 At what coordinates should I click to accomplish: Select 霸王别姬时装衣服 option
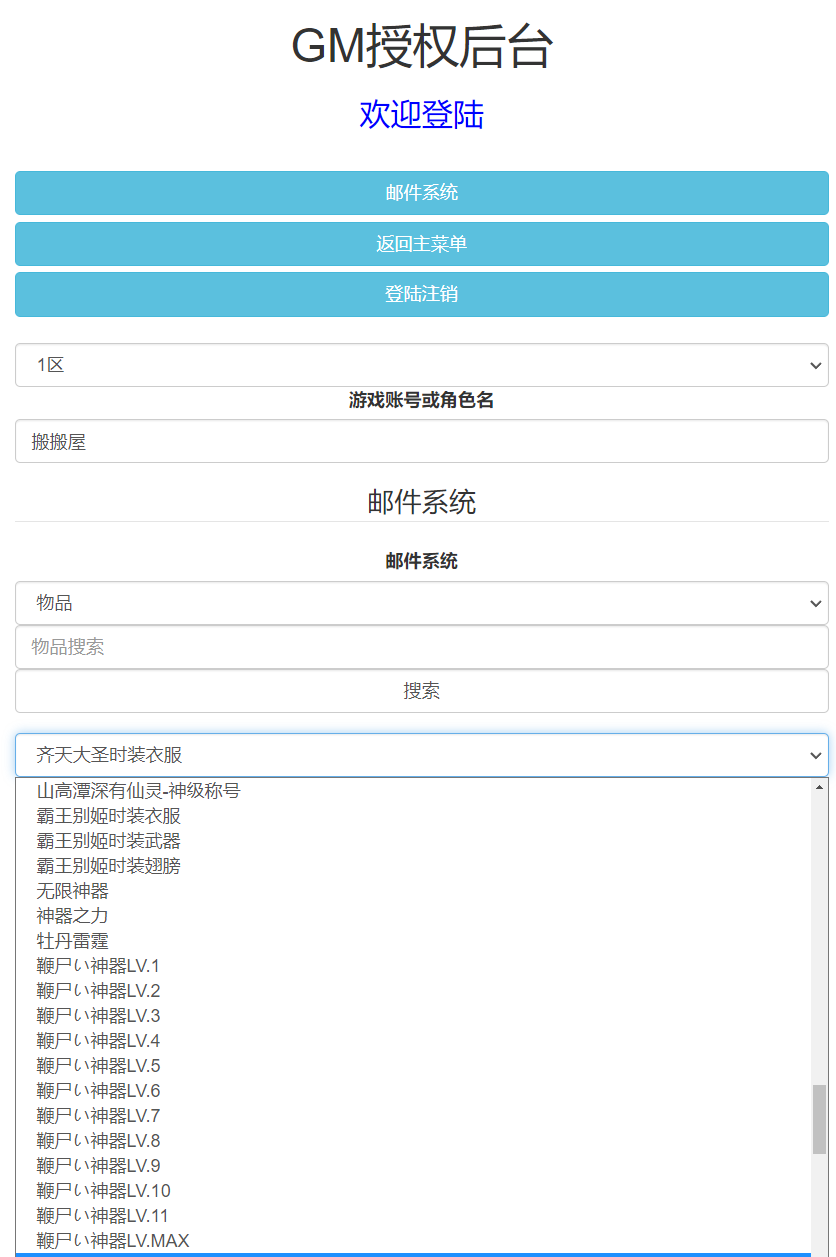click(x=108, y=816)
